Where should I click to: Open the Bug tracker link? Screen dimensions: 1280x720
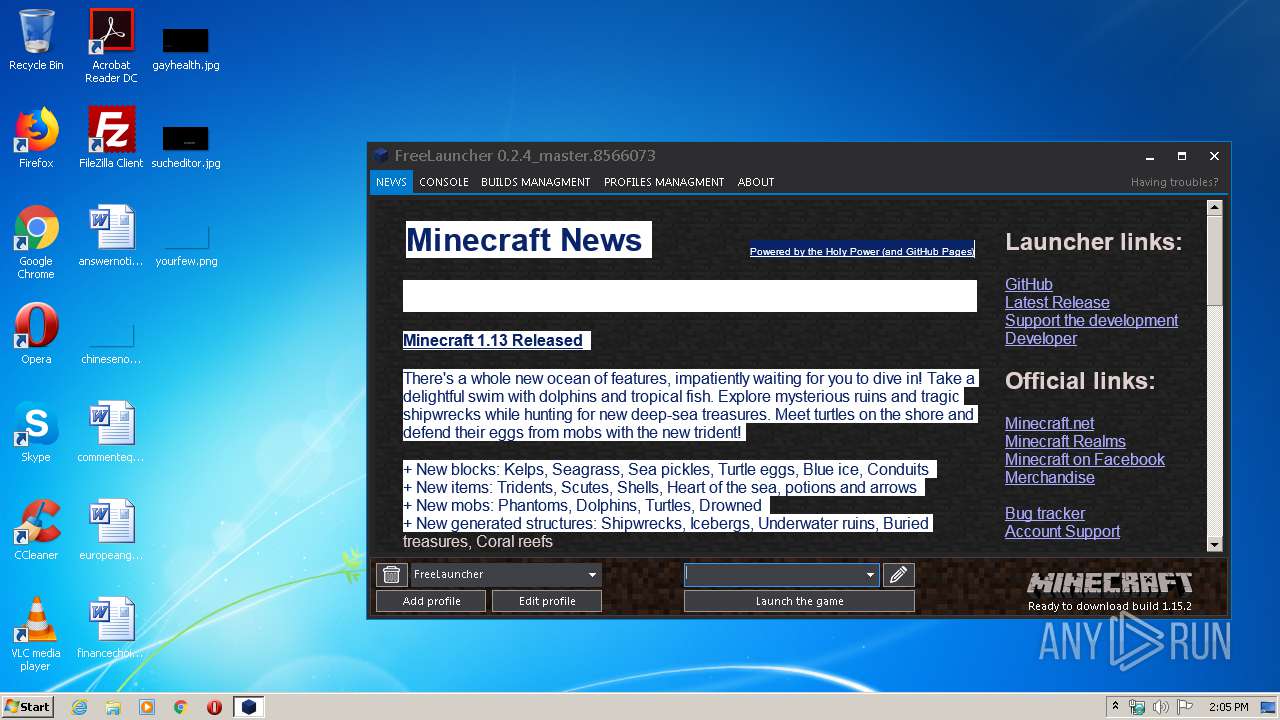(1045, 513)
